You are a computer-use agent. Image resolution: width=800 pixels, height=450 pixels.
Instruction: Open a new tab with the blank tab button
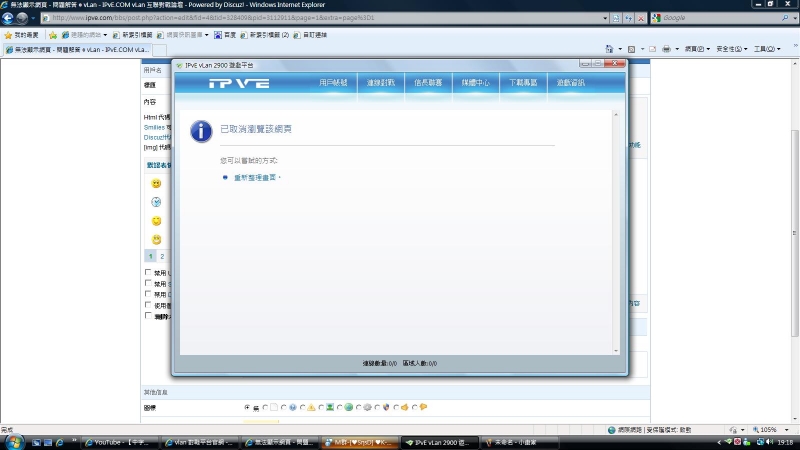[160, 50]
